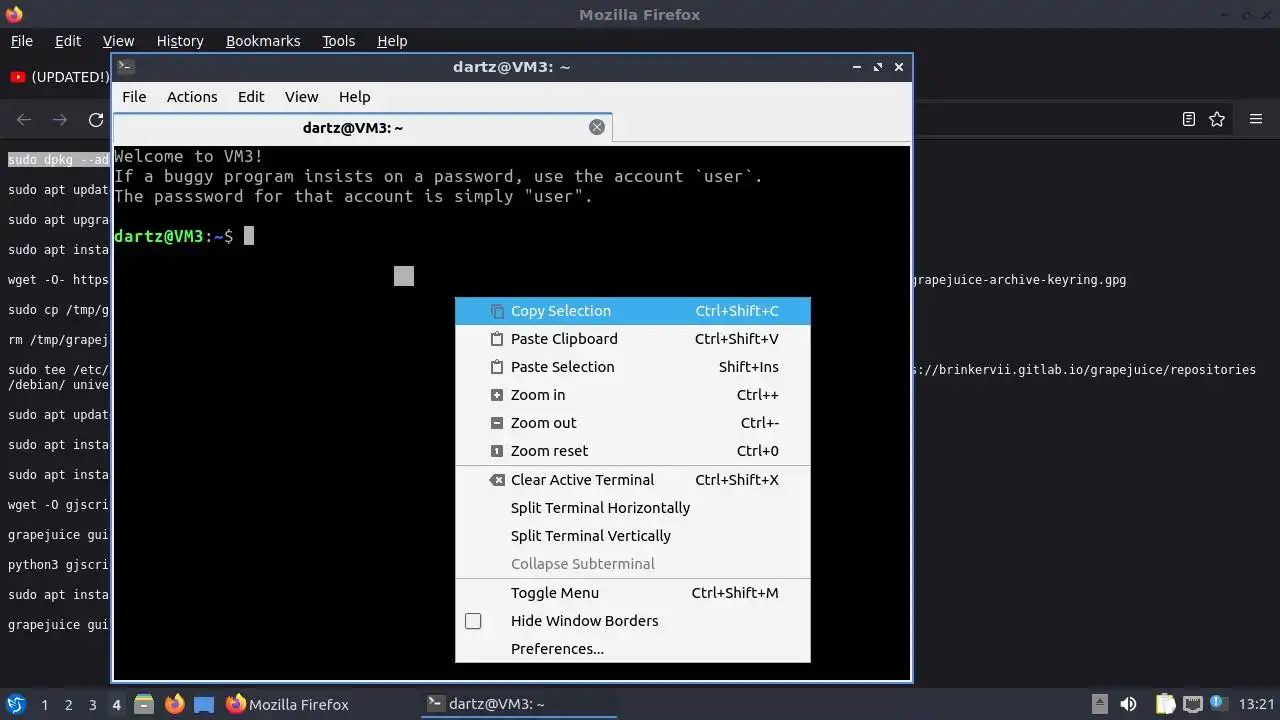Click the Firefox back arrow button
Viewport: 1280px width, 720px height.
(24, 120)
